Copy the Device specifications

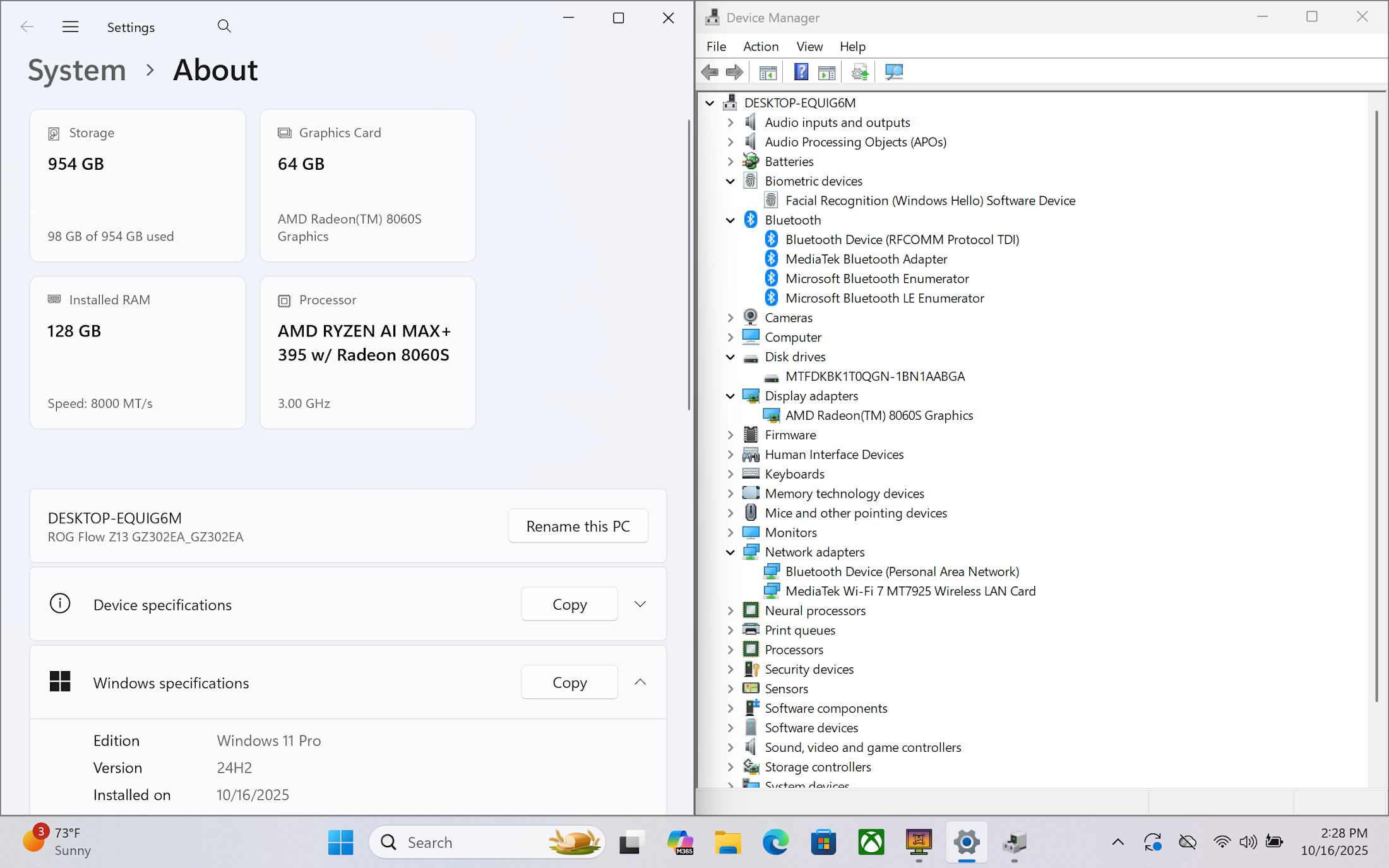tap(569, 604)
